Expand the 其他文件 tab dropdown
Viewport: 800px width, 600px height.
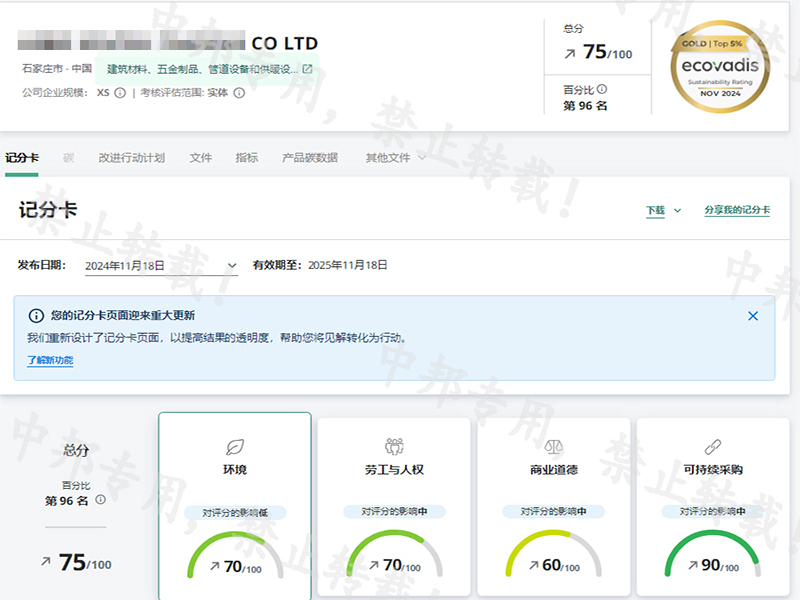tap(421, 158)
